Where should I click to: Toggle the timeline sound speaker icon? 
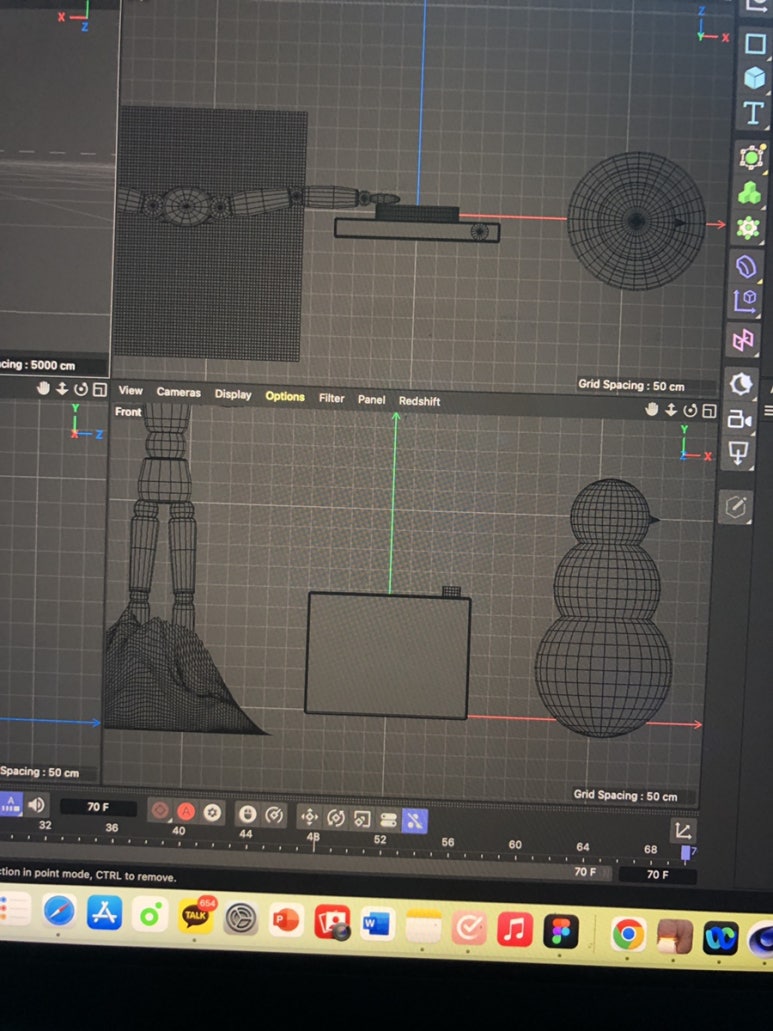pyautogui.click(x=37, y=804)
